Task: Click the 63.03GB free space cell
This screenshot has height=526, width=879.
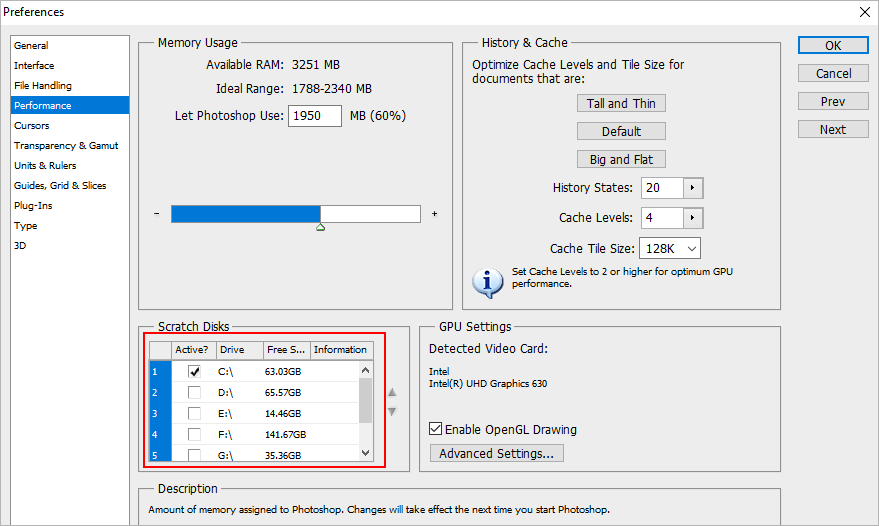Action: click(x=283, y=371)
